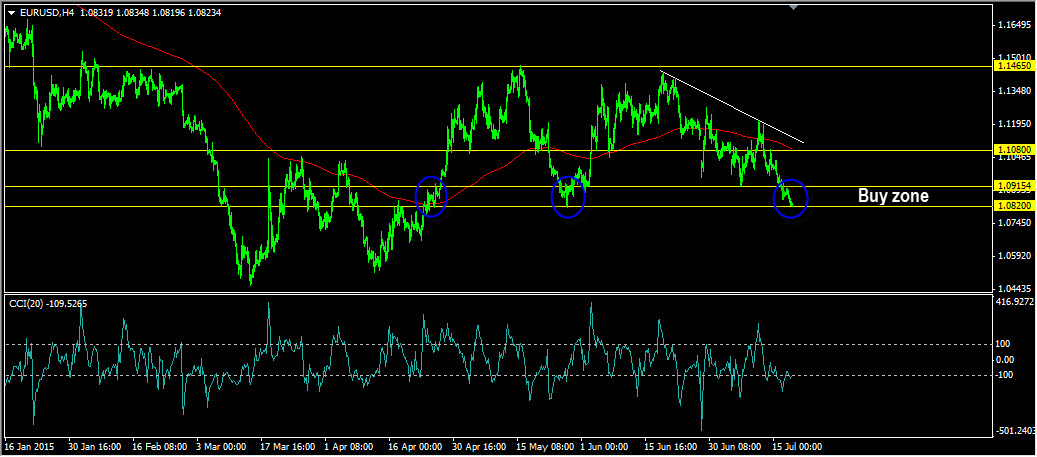Click the '15 Jun 16:00' time label
This screenshot has width=1037, height=457.
(672, 446)
